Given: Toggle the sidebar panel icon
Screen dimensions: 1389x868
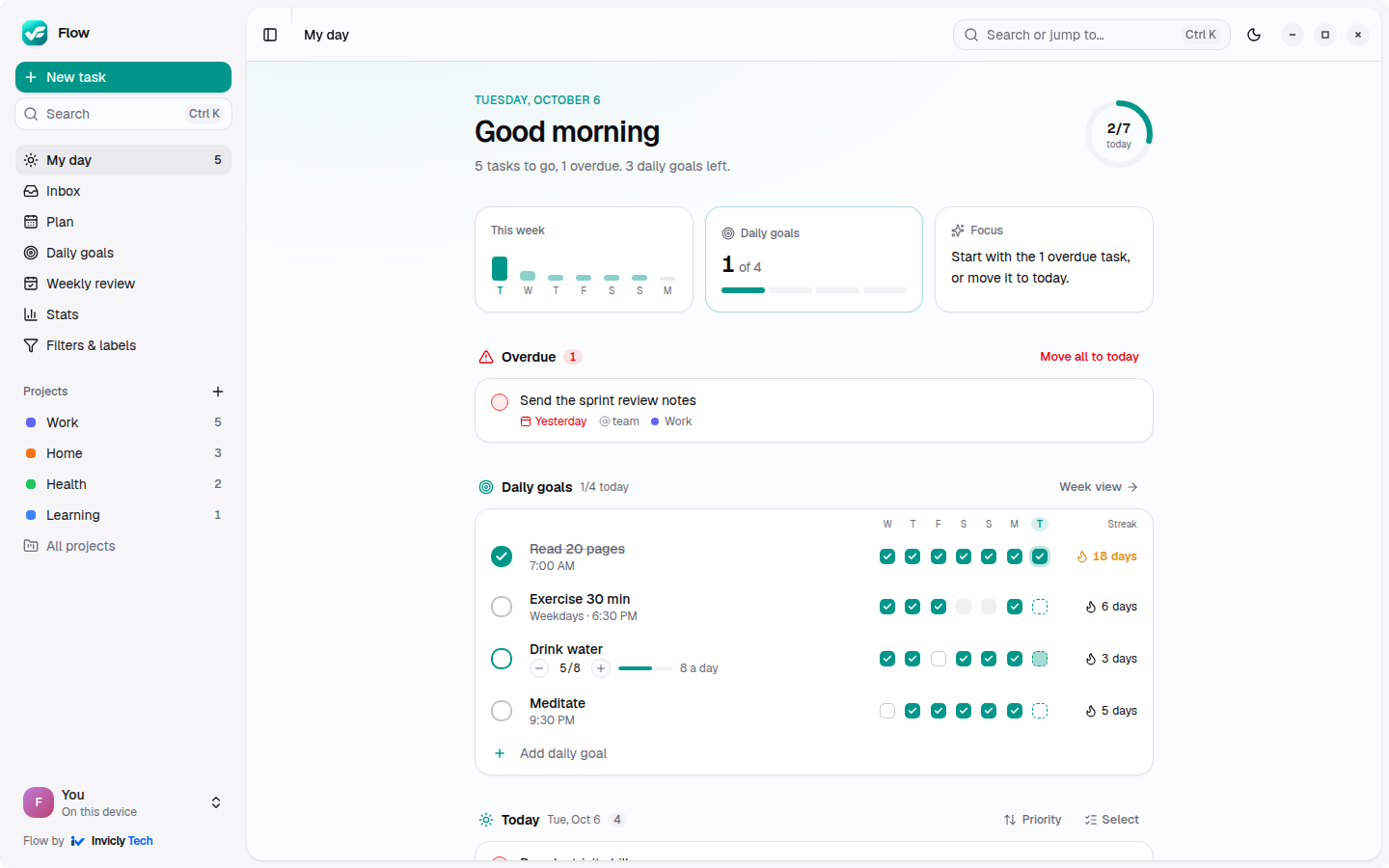Looking at the screenshot, I should (x=270, y=35).
